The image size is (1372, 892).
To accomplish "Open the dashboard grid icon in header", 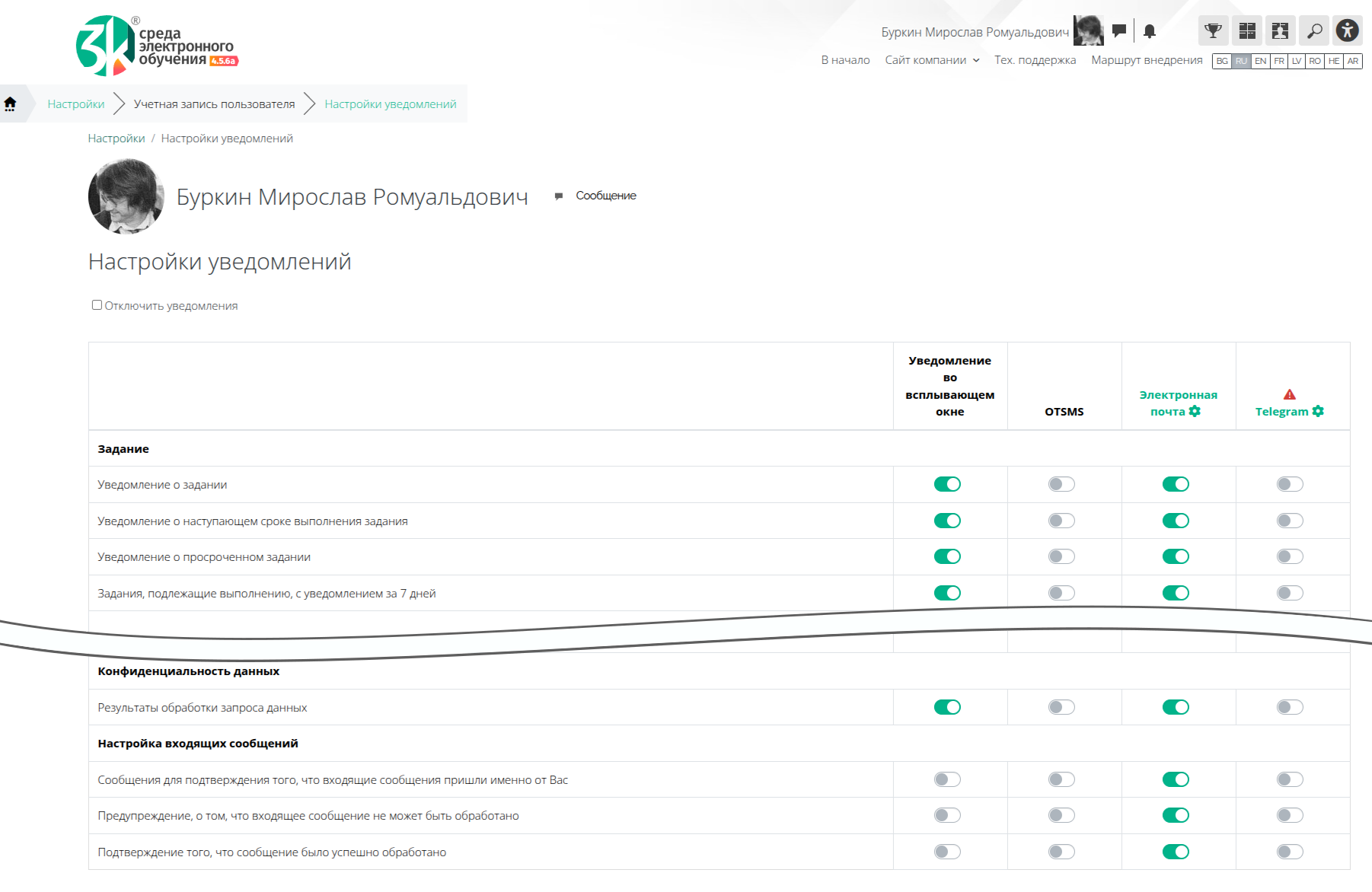I will pos(1247,31).
